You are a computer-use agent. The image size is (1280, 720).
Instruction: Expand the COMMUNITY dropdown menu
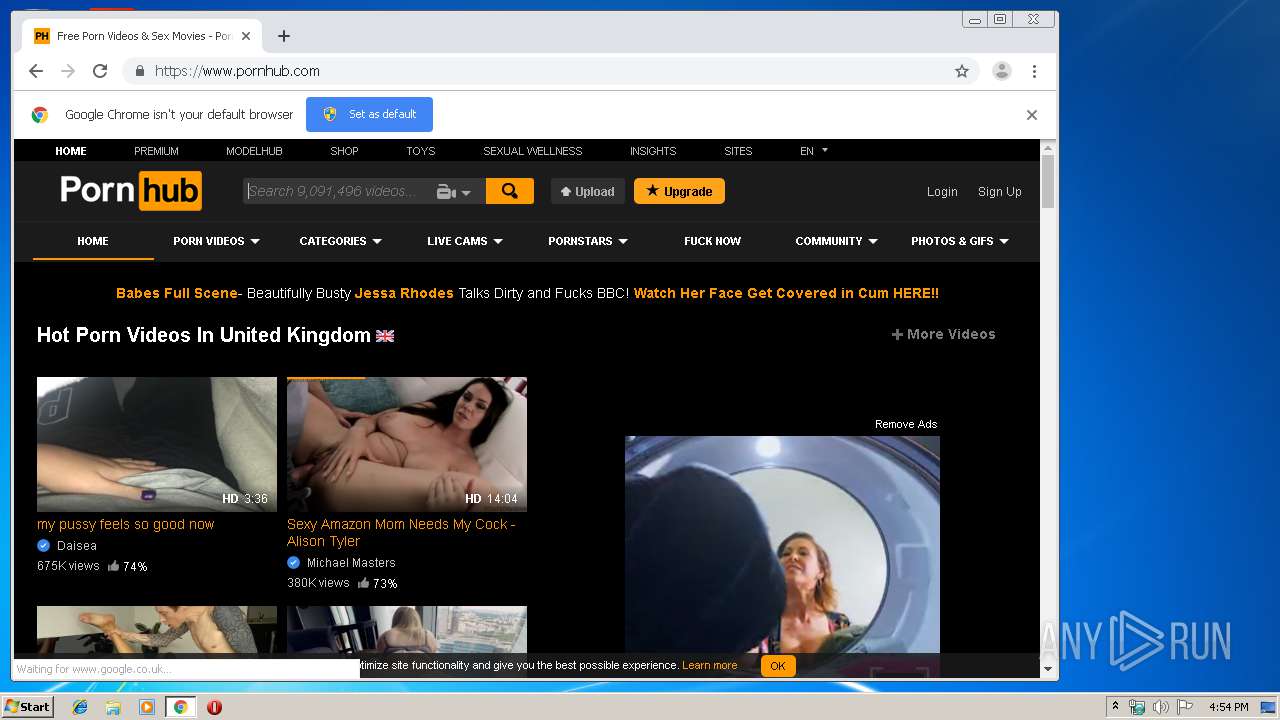837,241
